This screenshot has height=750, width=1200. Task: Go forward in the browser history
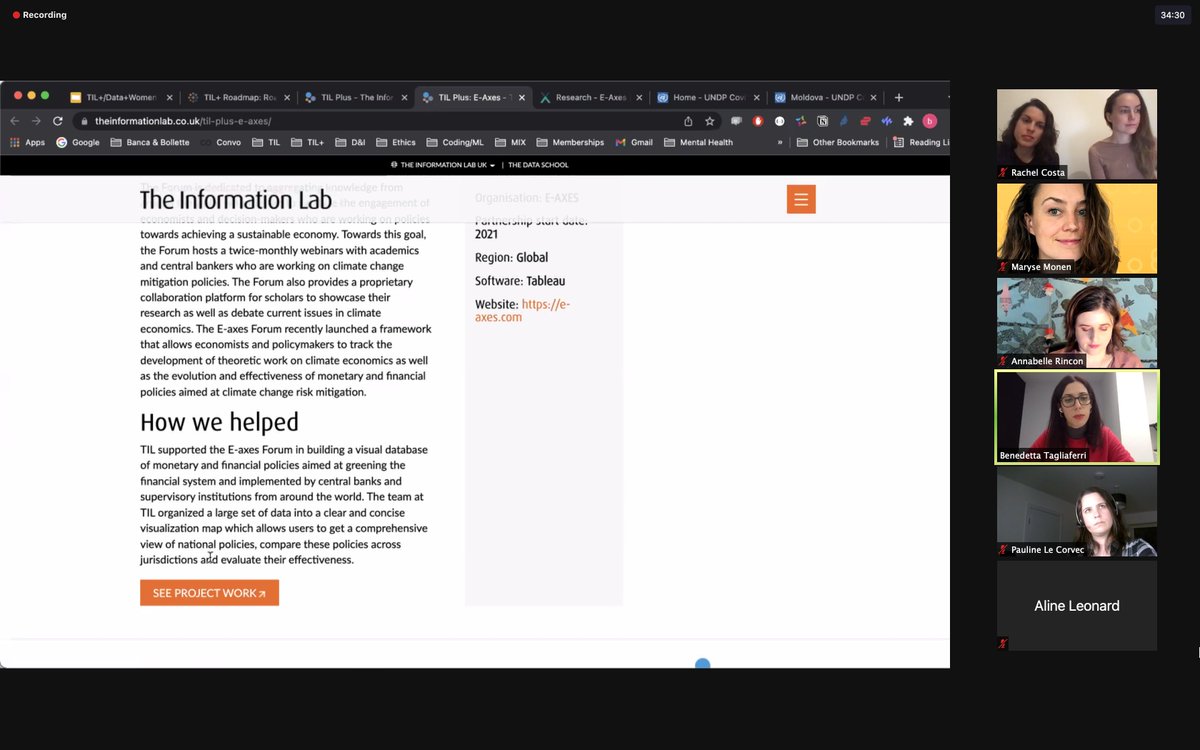pos(36,121)
